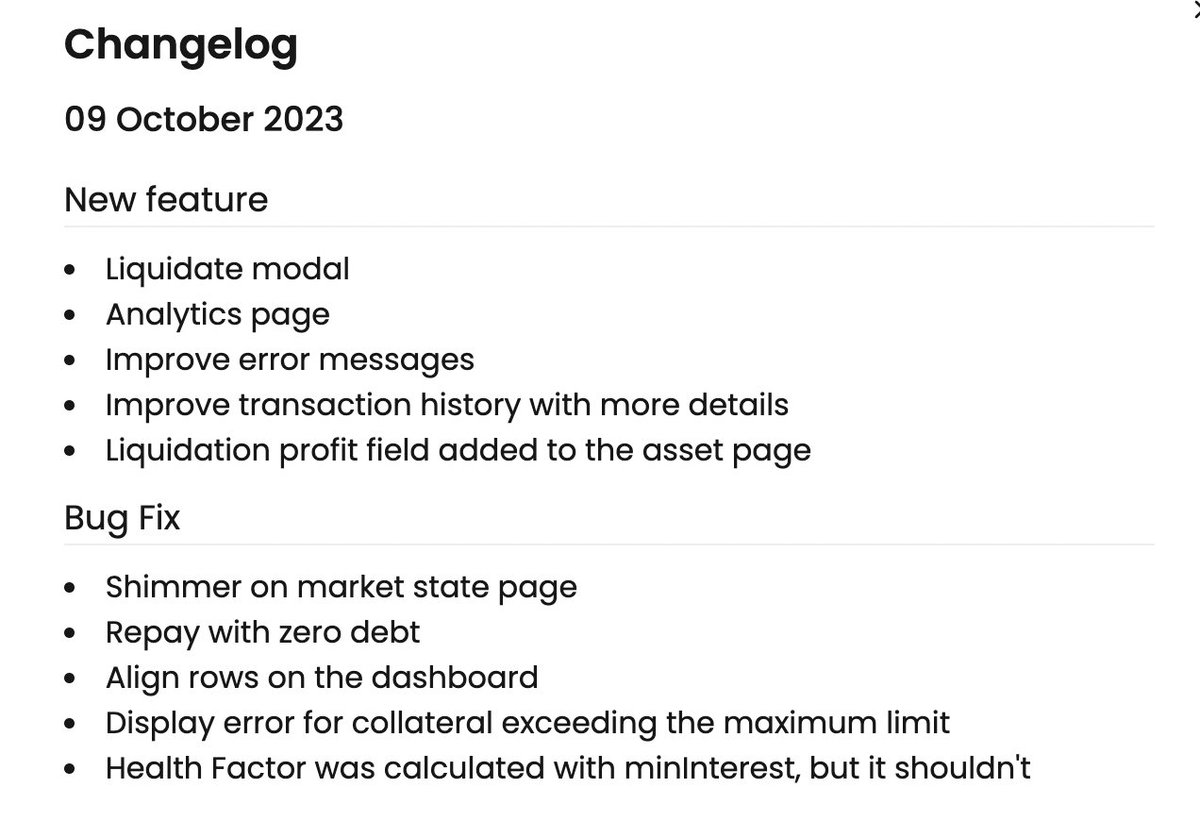
Task: Select Health Factor minInterest bug entry
Action: 568,768
